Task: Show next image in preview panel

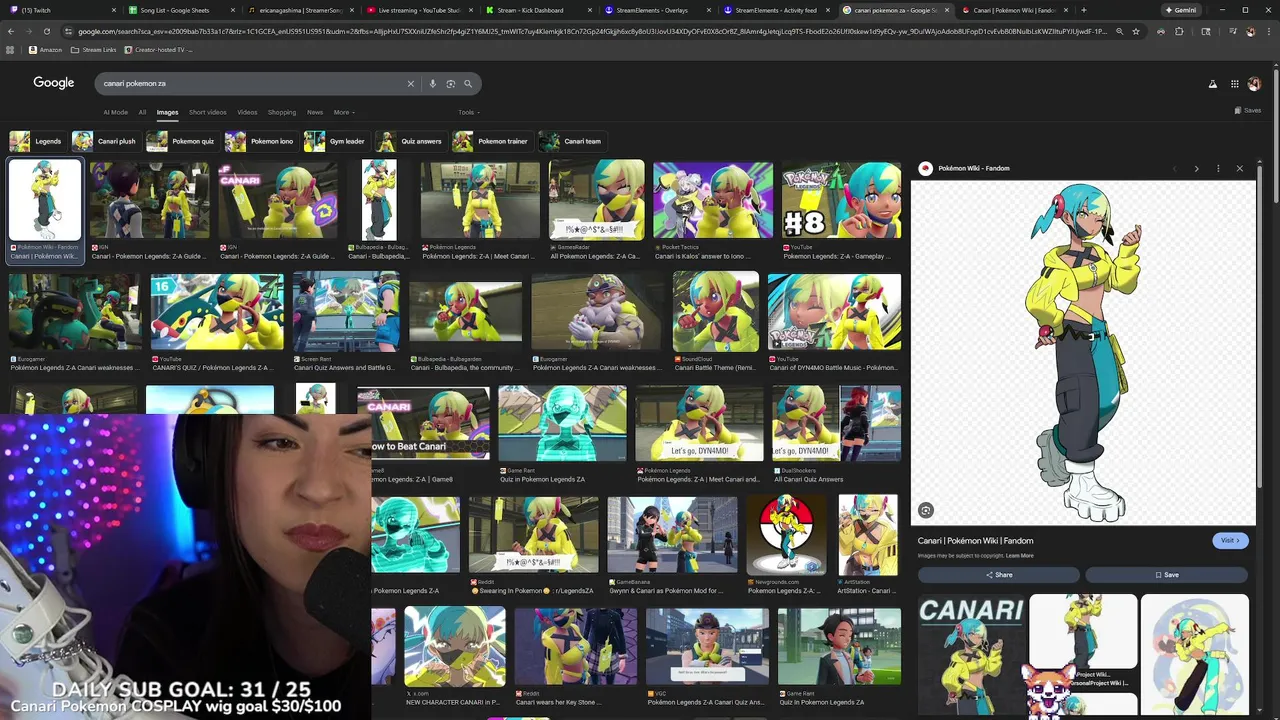Action: pos(1196,168)
